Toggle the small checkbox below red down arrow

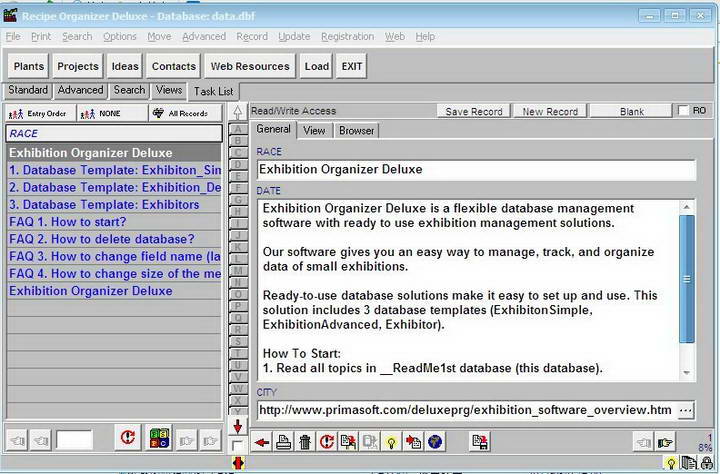pyautogui.click(x=237, y=446)
